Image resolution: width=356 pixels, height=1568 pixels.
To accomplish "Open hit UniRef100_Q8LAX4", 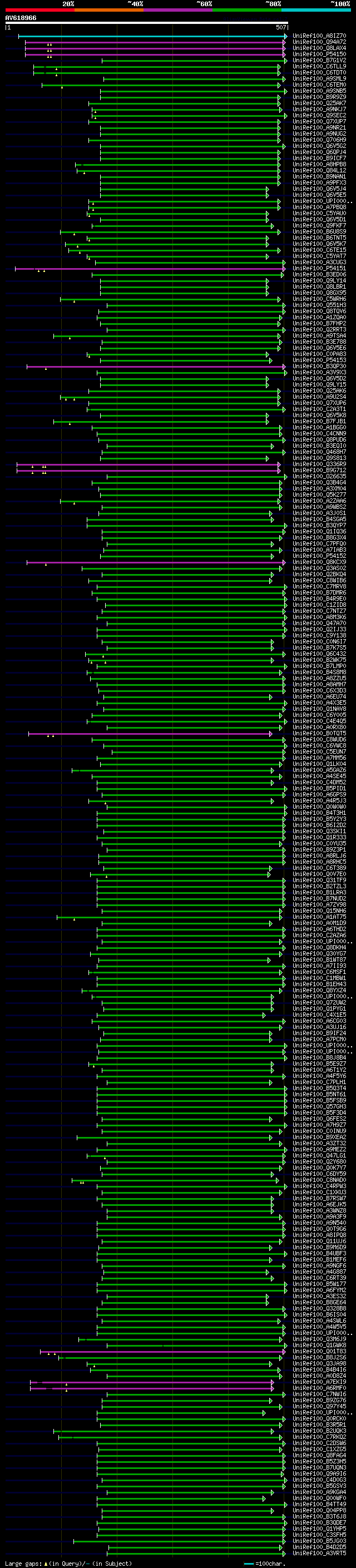I will pyautogui.click(x=319, y=48).
